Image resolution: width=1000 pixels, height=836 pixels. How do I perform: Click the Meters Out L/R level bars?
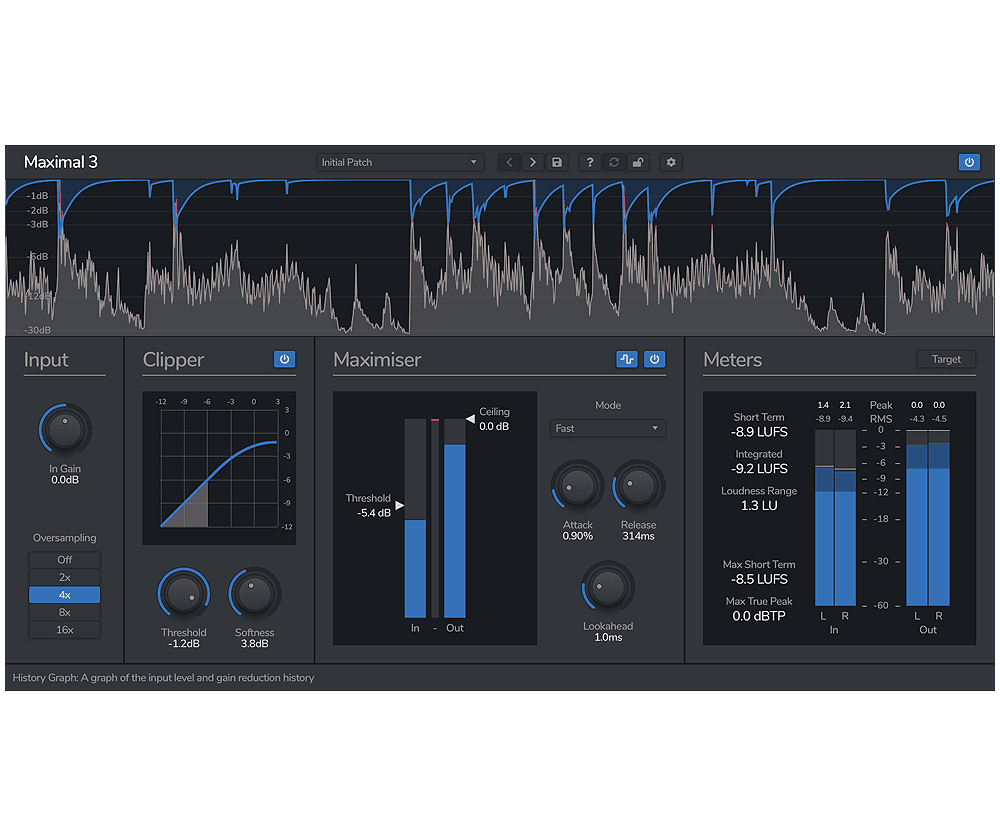[x=928, y=518]
